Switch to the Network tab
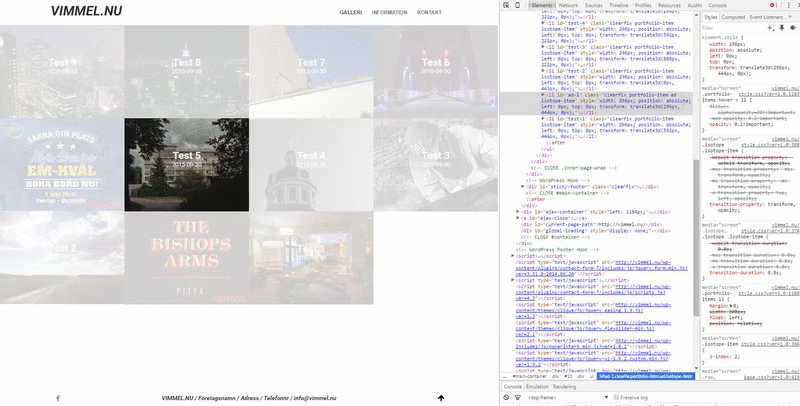 pyautogui.click(x=568, y=5)
